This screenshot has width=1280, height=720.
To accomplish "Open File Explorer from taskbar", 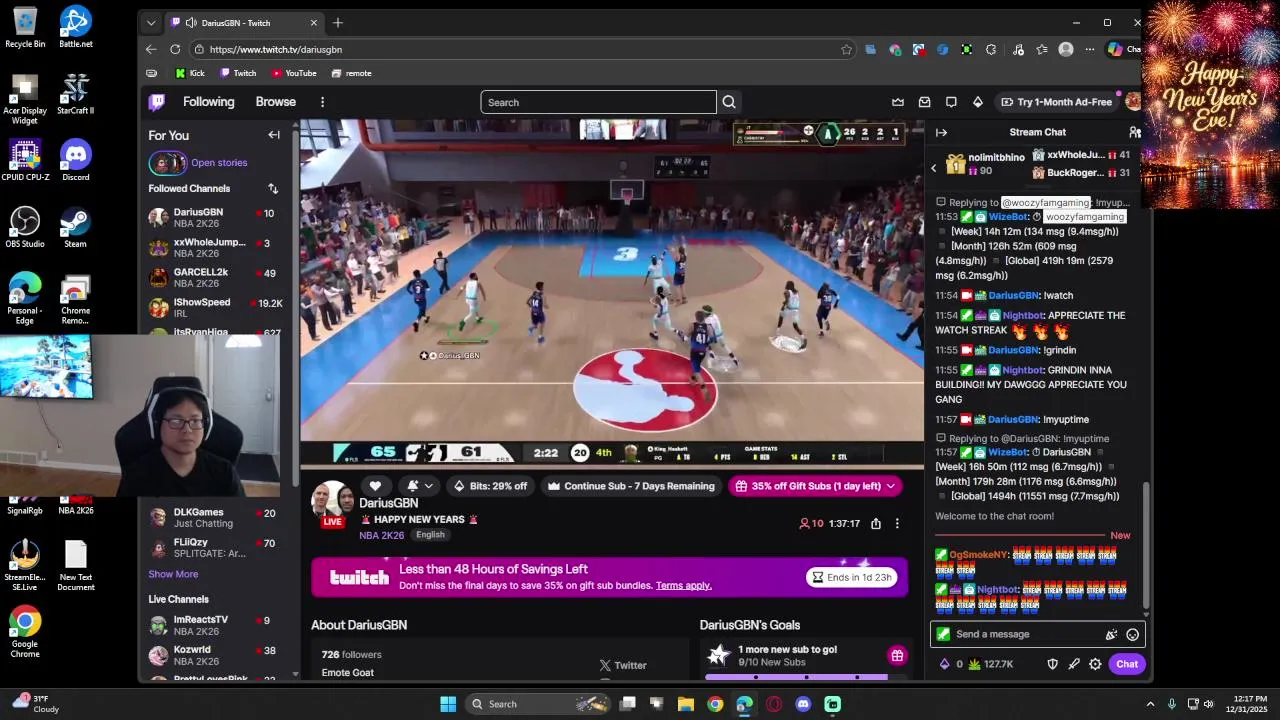I will 686,704.
